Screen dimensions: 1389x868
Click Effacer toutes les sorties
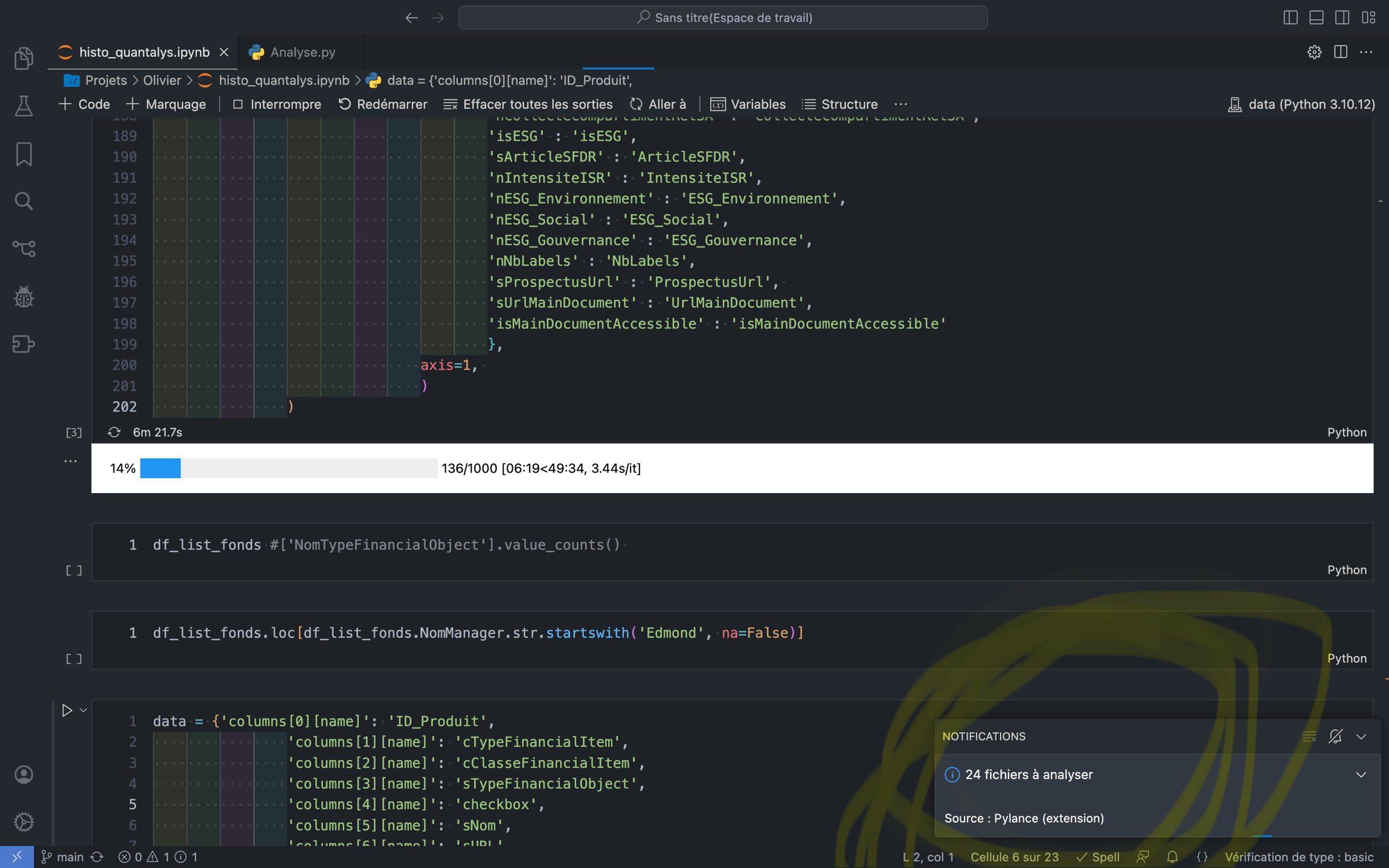click(x=528, y=104)
